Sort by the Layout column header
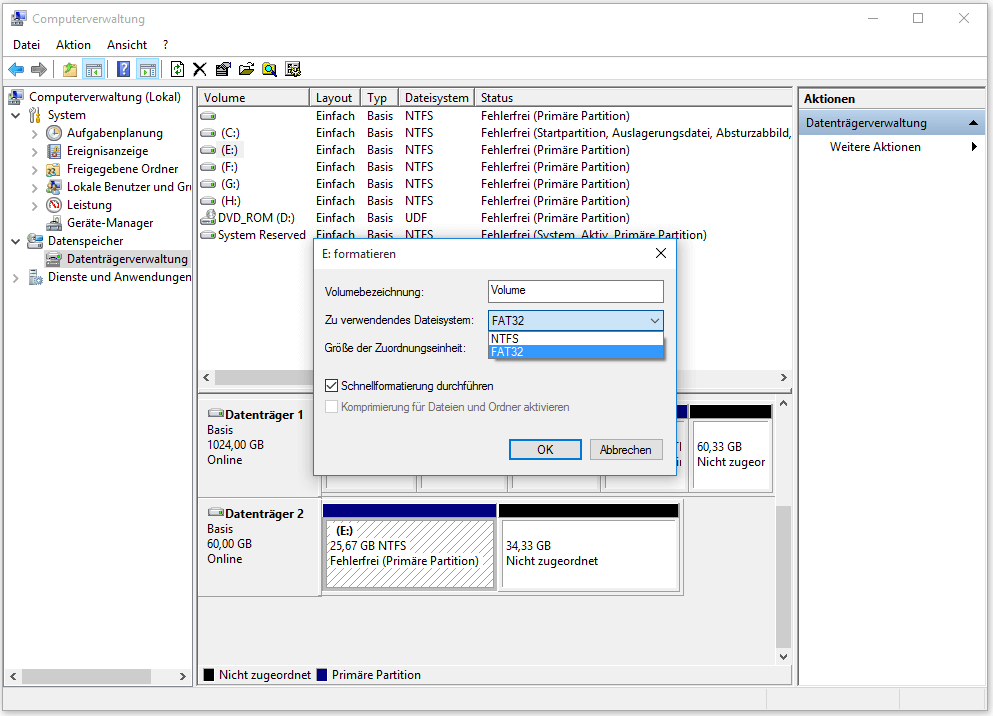Screen dimensions: 993x716 click(335, 97)
